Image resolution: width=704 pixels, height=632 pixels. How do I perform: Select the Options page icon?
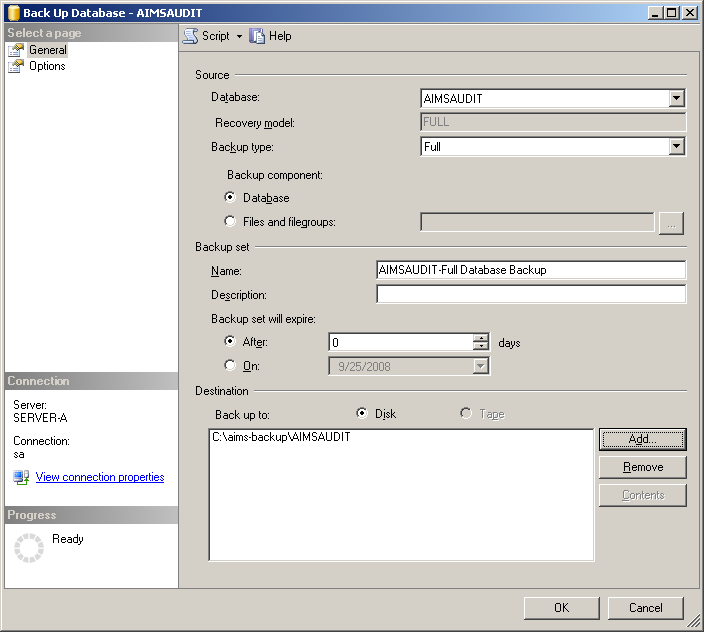point(16,66)
